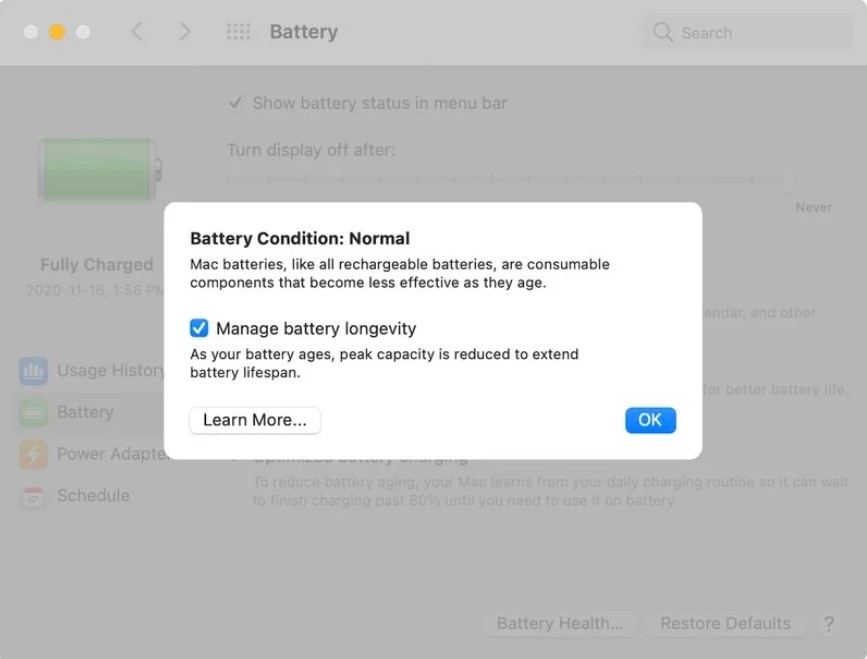Click the Schedule calendar icon
The image size is (867, 659).
(x=33, y=496)
